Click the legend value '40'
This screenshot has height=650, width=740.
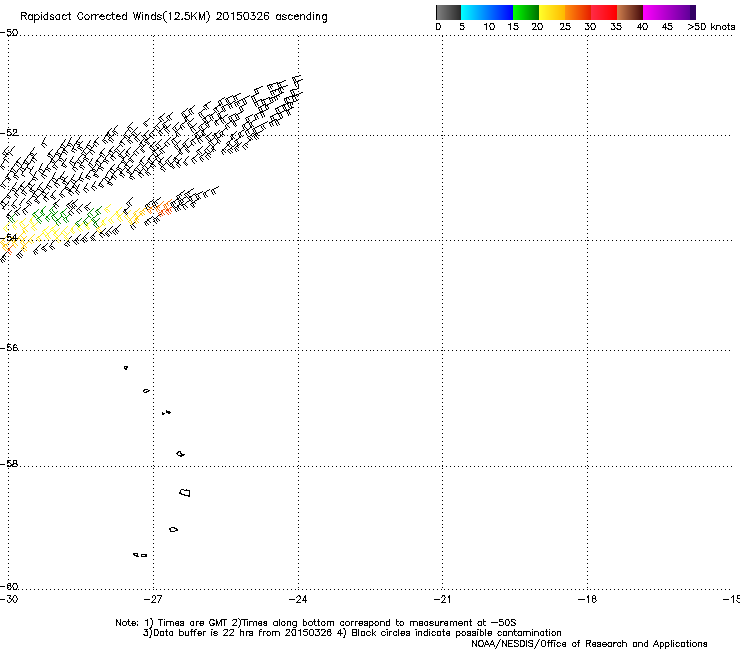642,27
